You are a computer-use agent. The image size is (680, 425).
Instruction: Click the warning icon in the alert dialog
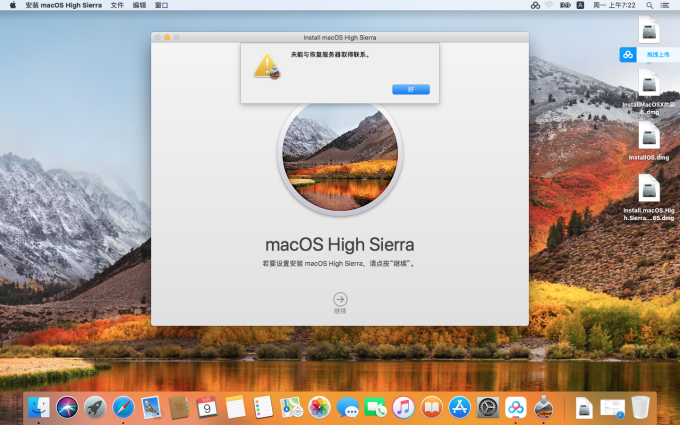pyautogui.click(x=267, y=66)
